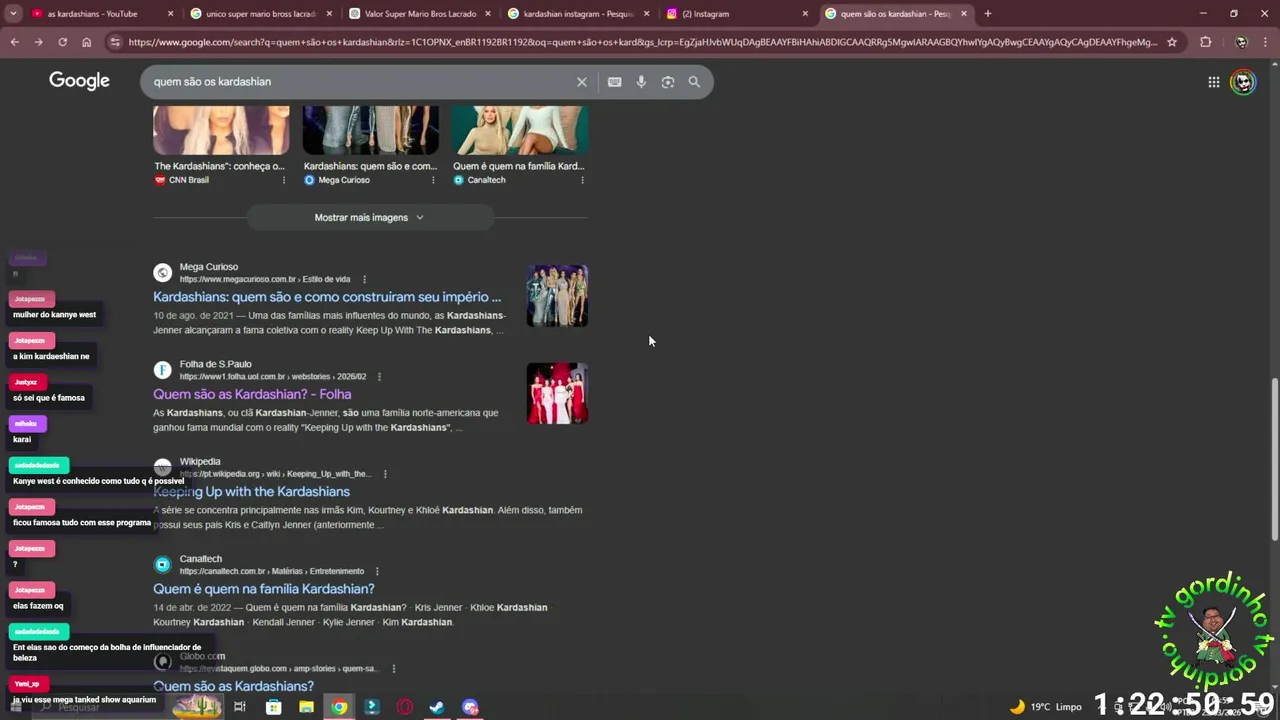Screen dimensions: 1280x720
Task: Reload the current page
Action: coord(62,42)
